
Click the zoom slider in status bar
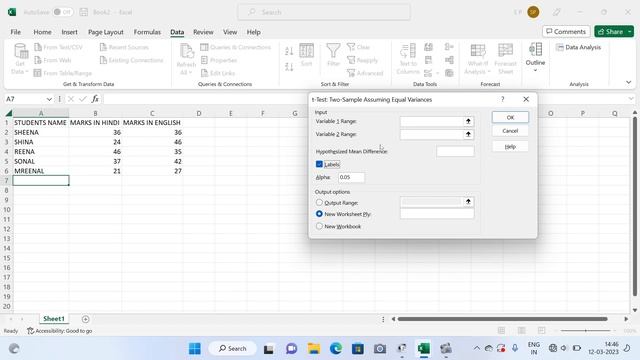point(586,331)
